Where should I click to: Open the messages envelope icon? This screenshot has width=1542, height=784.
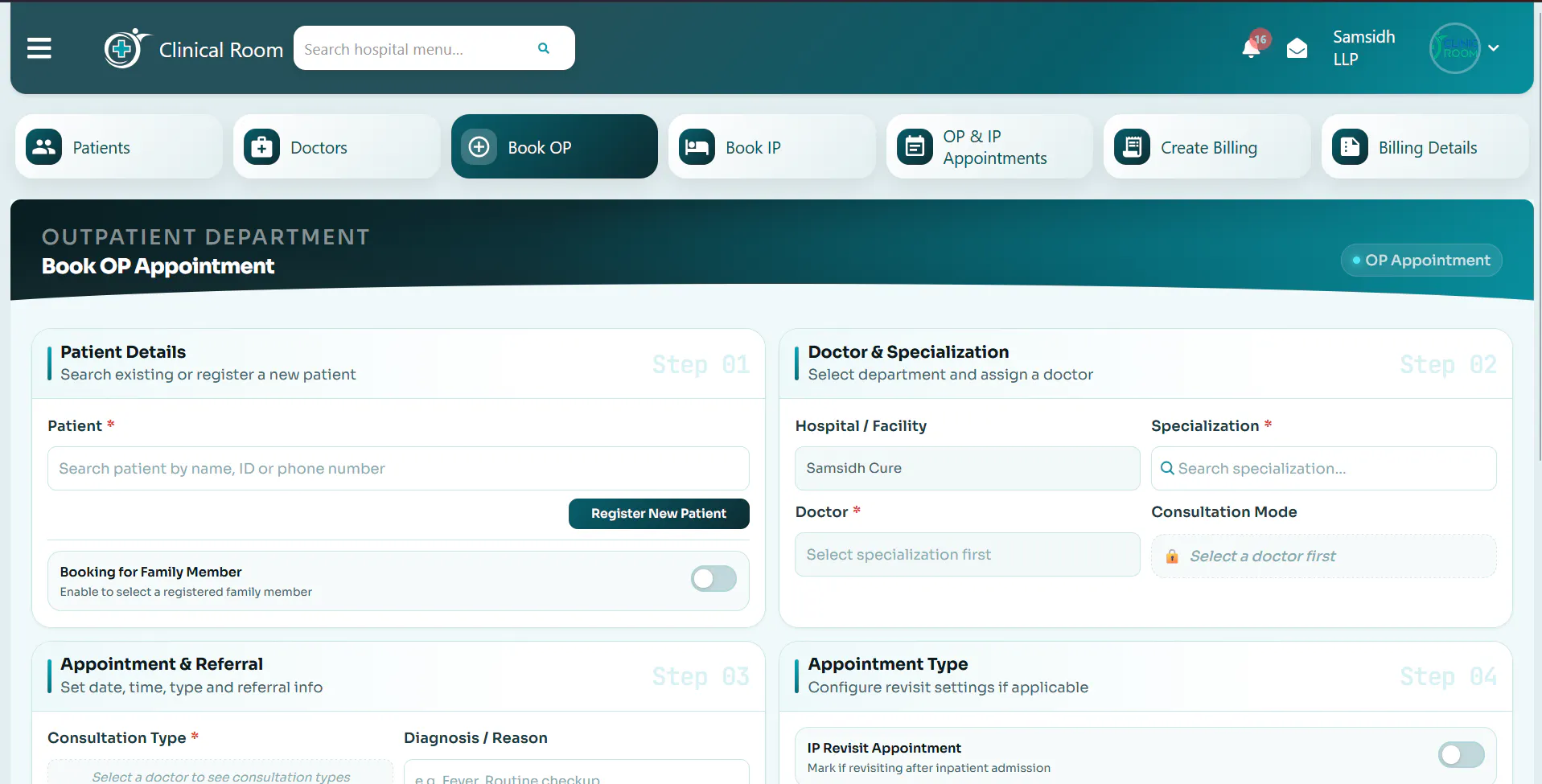(1297, 49)
